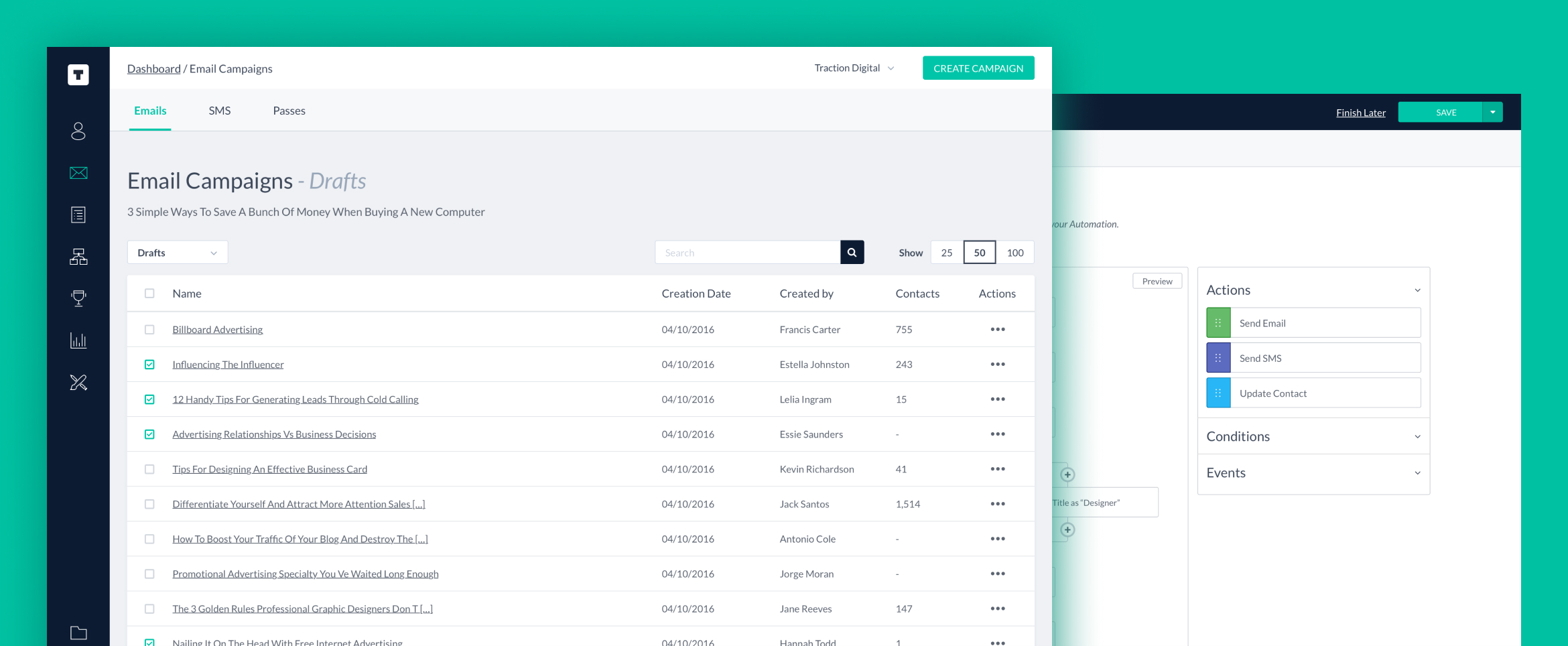Open the Drafts filter dropdown
1568x646 pixels.
[178, 253]
